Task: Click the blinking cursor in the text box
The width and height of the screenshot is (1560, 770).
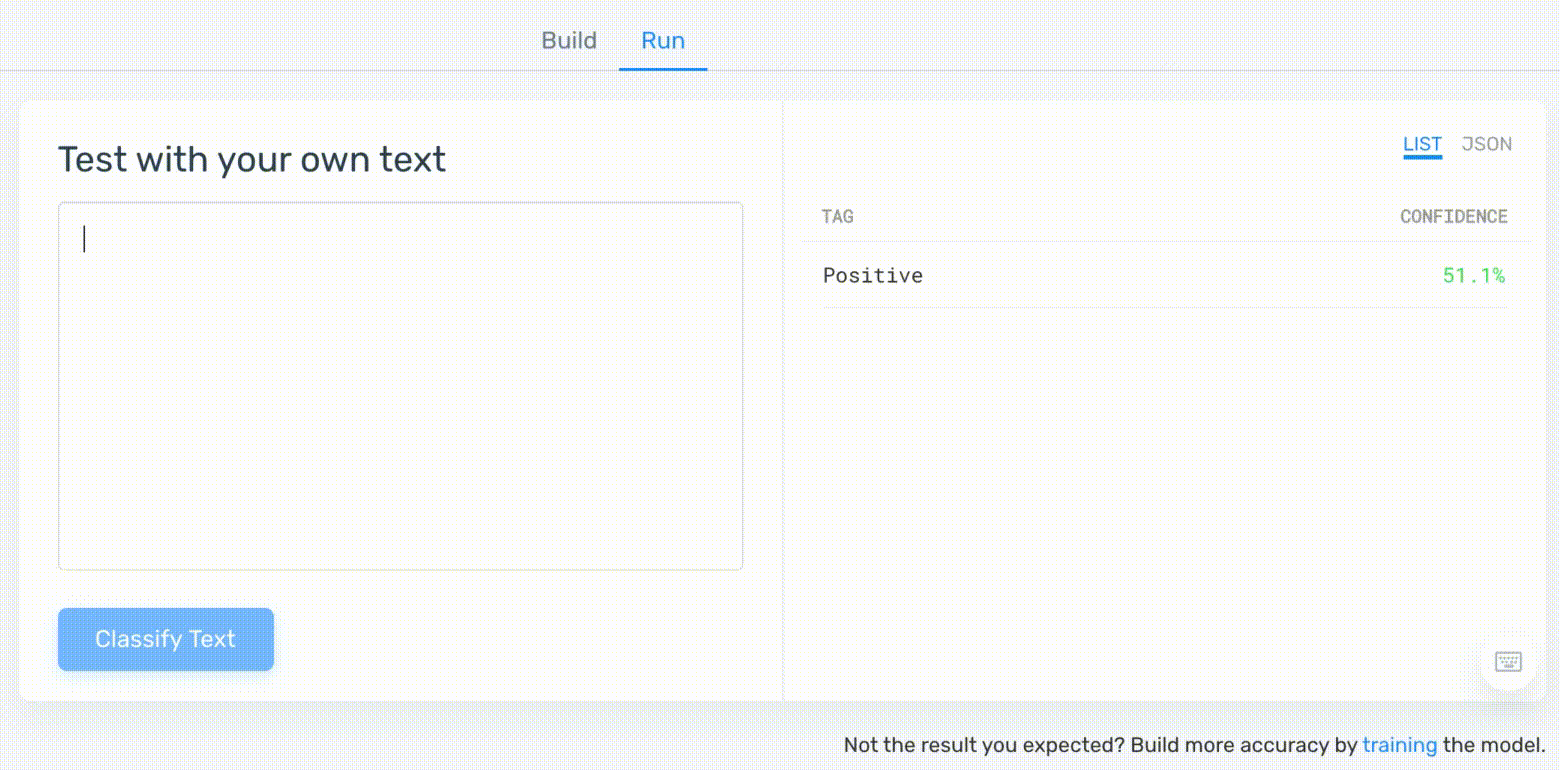Action: (85, 239)
